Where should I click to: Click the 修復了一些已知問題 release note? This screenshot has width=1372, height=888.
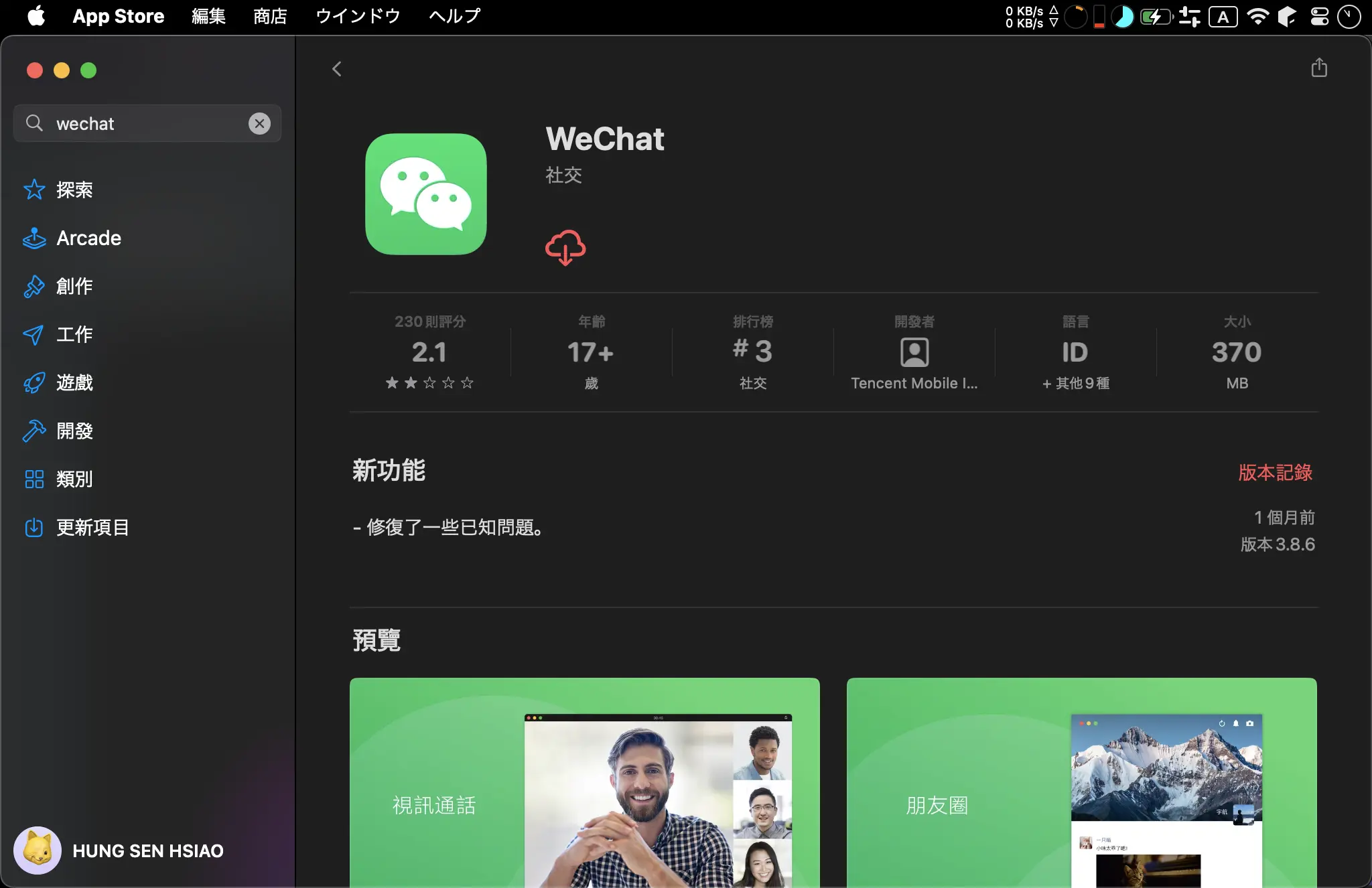tap(448, 527)
